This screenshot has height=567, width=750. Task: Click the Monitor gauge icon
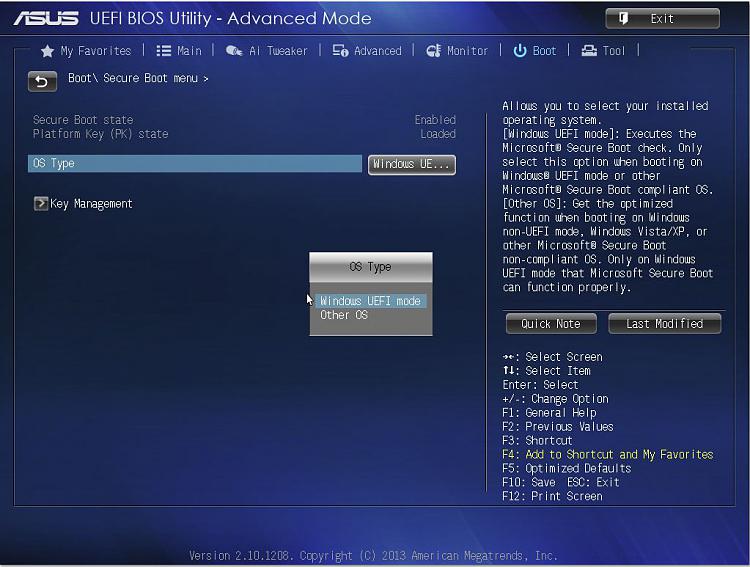click(x=433, y=51)
